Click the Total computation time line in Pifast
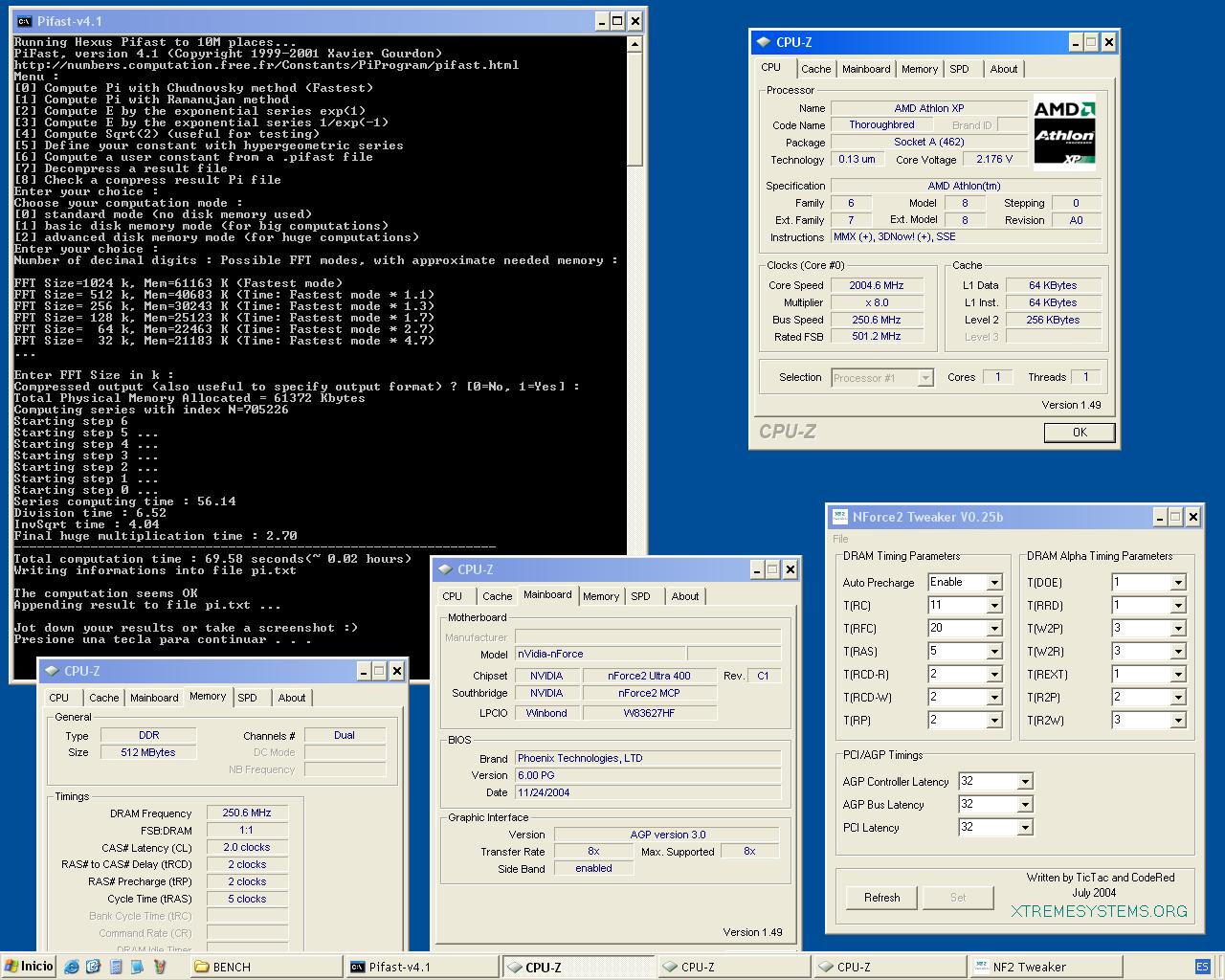 pos(212,559)
